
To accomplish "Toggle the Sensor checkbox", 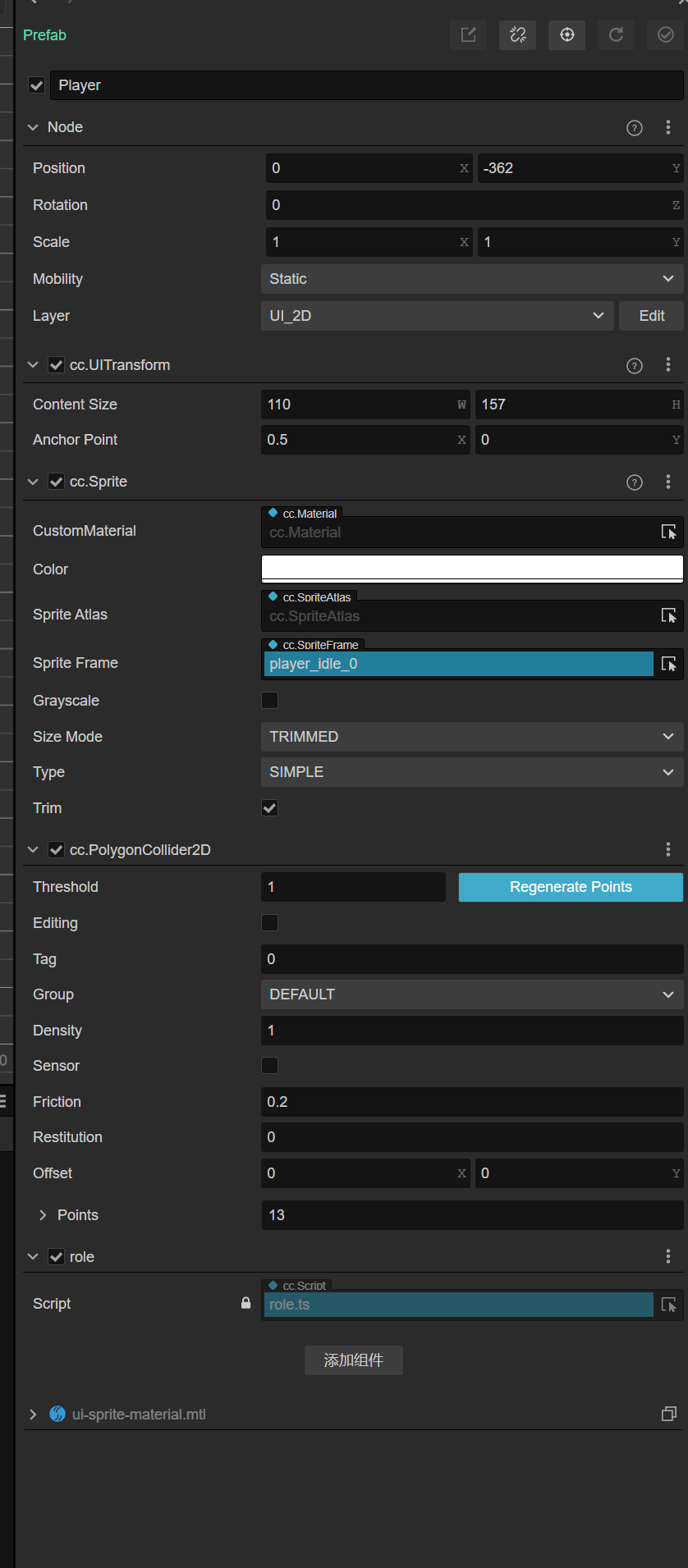I will click(x=269, y=1065).
